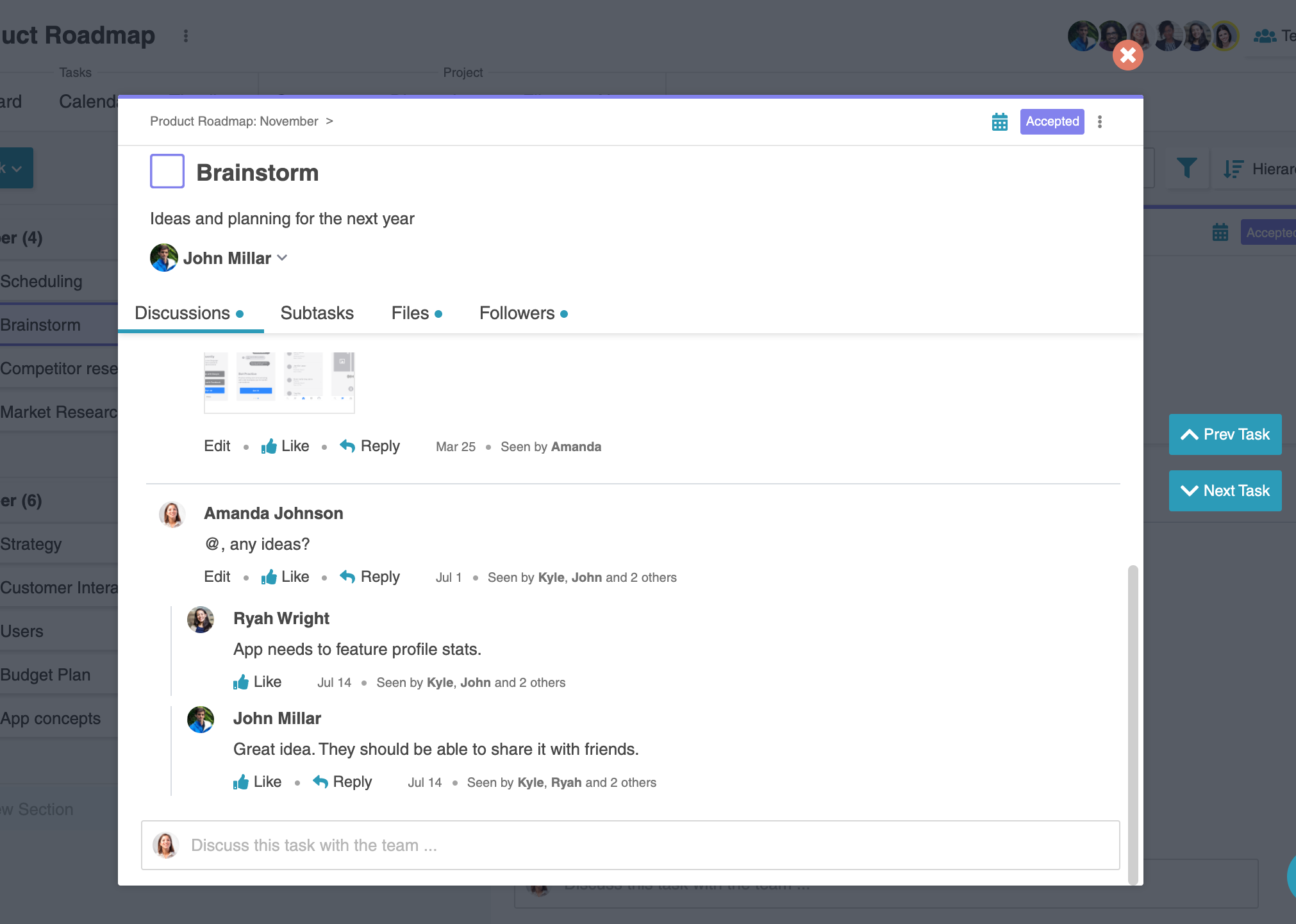Image resolution: width=1296 pixels, height=924 pixels.
Task: Close the task dialog with the red X
Action: 1128,55
